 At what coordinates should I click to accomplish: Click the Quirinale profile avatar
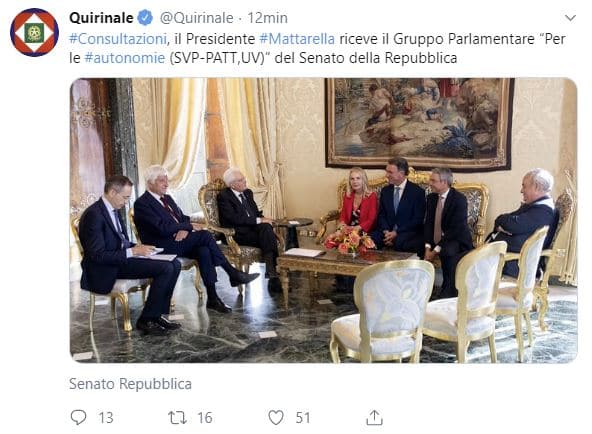pos(34,32)
